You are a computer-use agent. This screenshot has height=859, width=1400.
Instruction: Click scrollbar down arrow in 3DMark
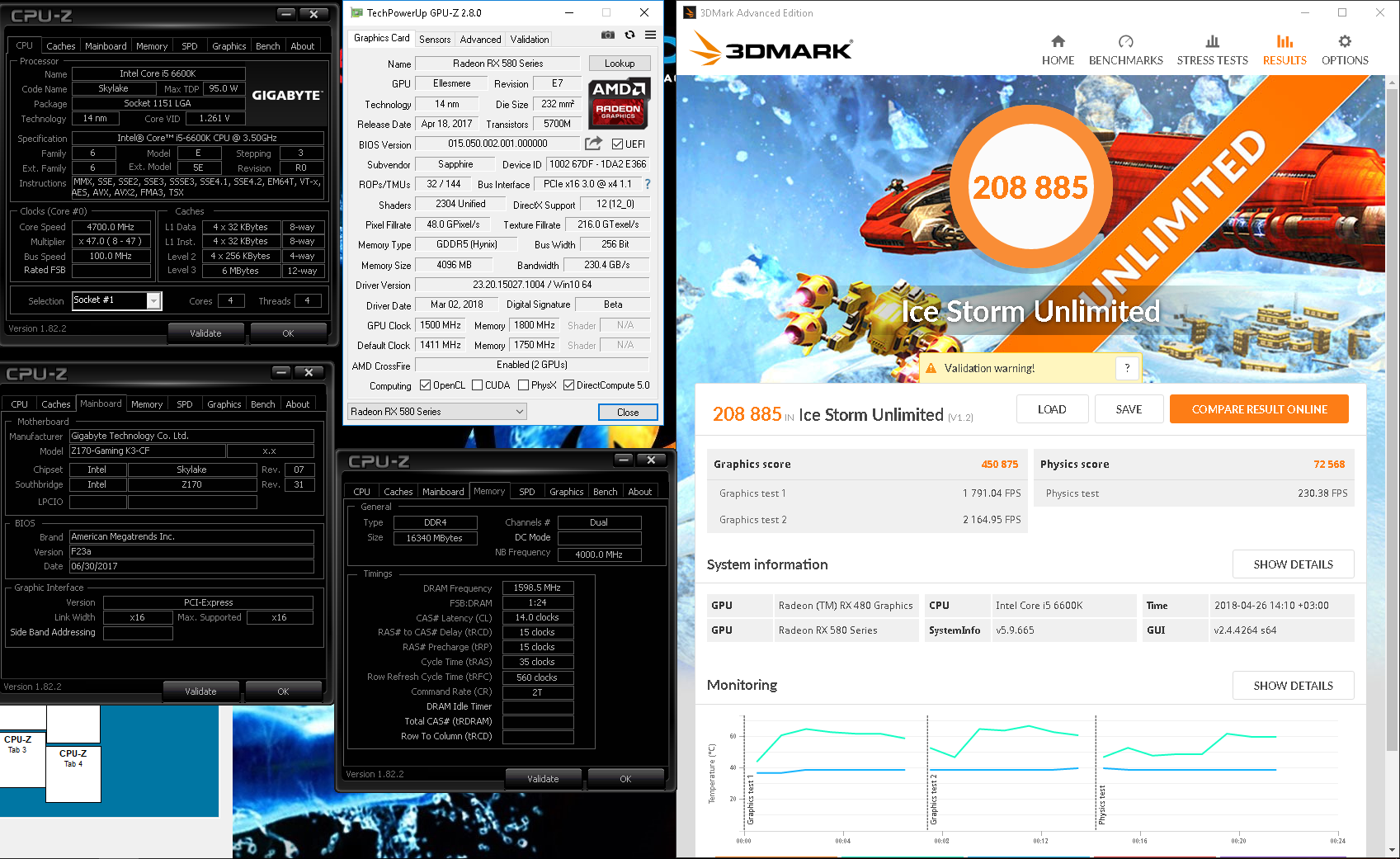pyautogui.click(x=1393, y=851)
